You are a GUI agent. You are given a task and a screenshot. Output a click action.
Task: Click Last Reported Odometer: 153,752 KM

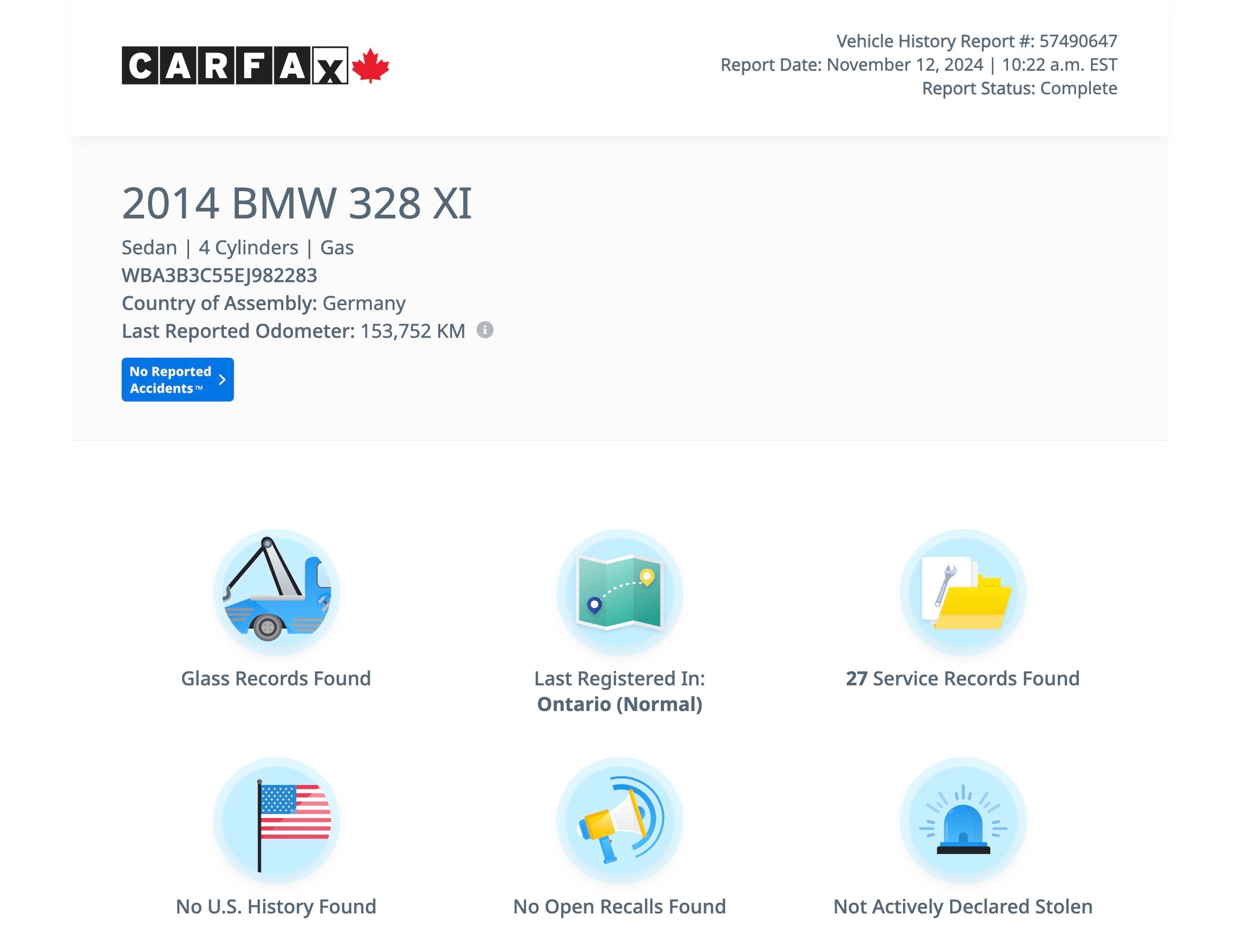[294, 331]
